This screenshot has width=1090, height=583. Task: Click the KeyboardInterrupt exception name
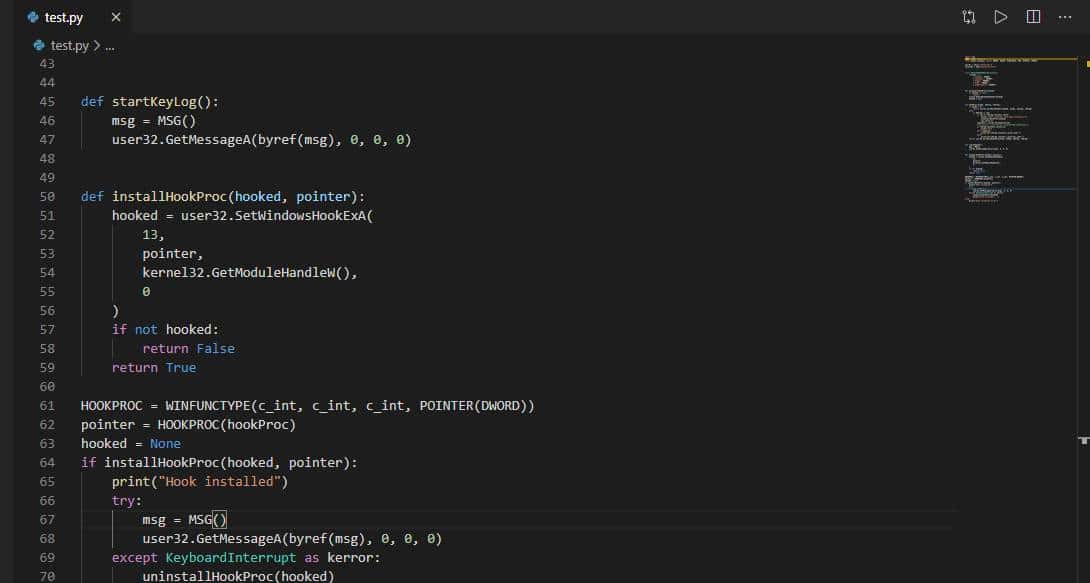pyautogui.click(x=231, y=558)
